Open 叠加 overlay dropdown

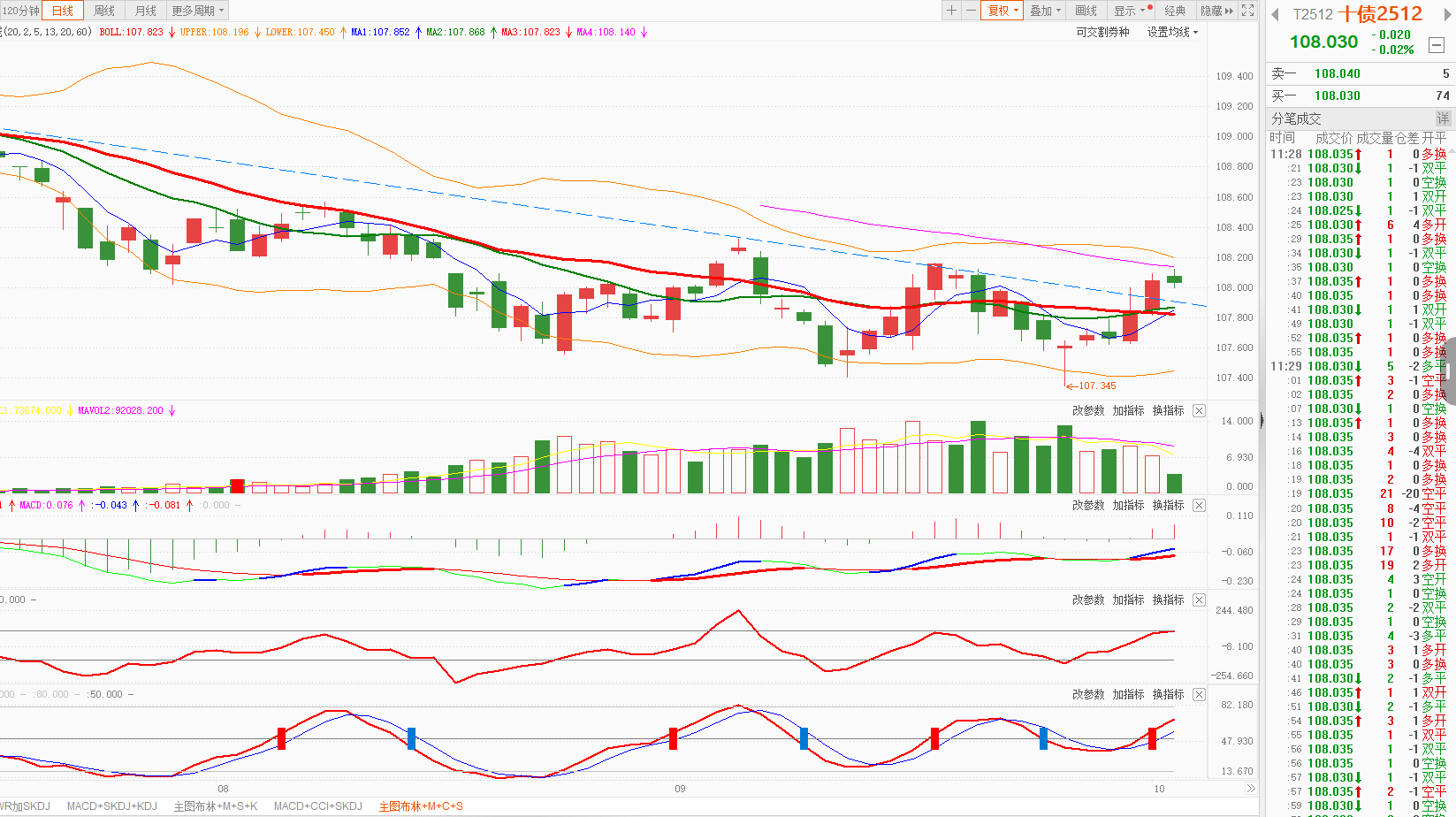click(1045, 11)
